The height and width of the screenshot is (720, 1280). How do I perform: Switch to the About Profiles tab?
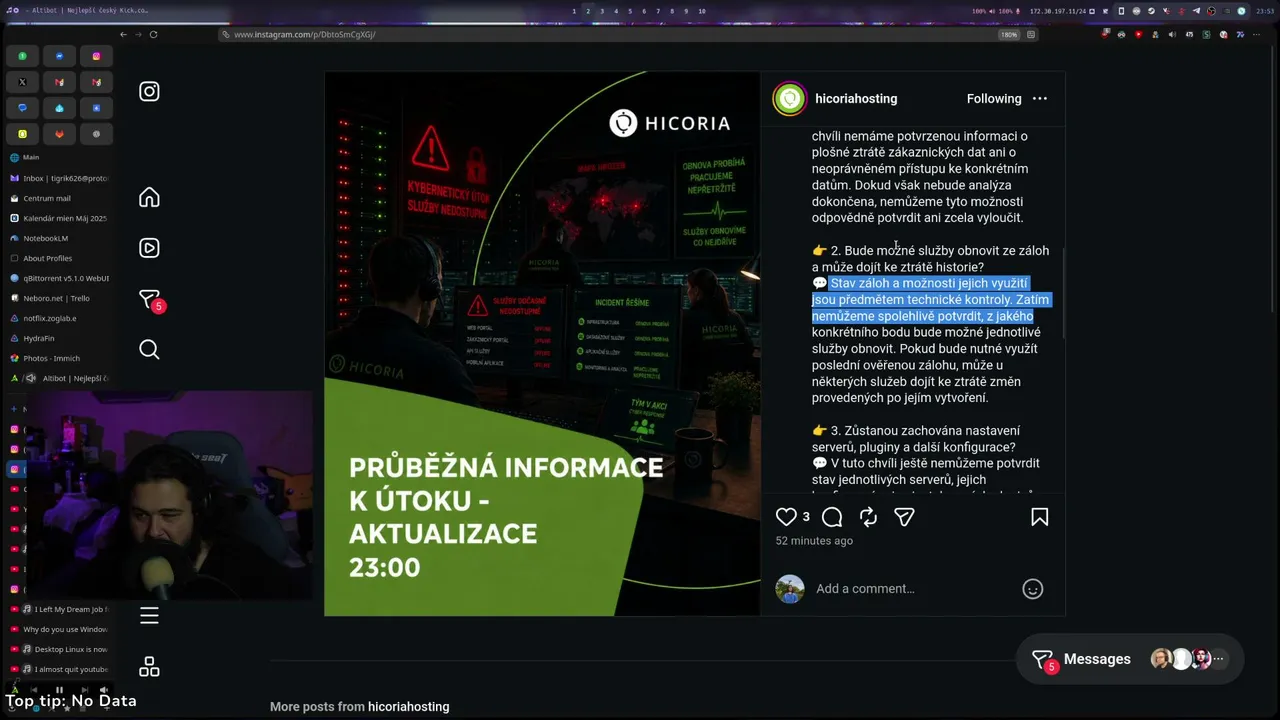pos(59,258)
